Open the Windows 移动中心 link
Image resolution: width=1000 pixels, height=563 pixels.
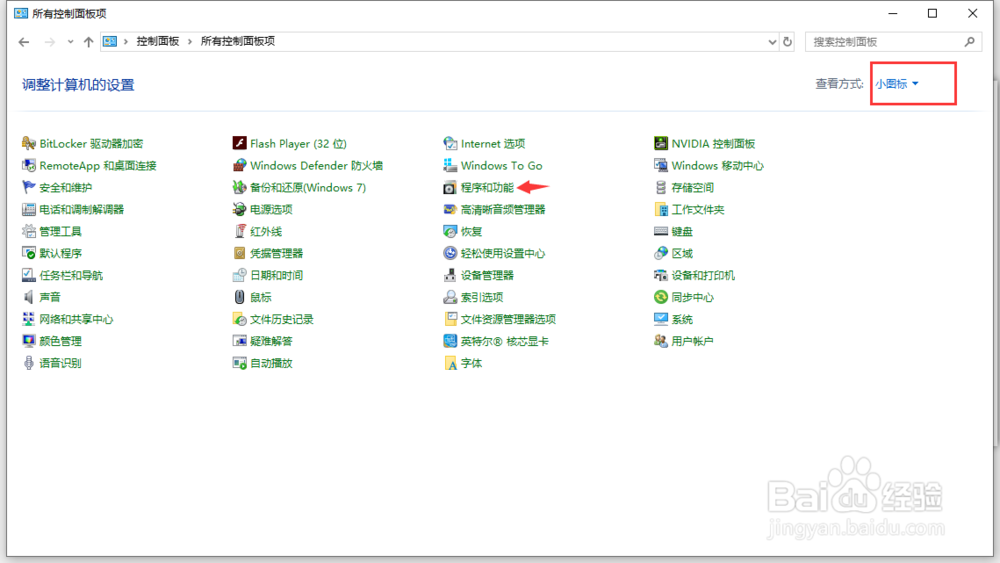click(717, 165)
